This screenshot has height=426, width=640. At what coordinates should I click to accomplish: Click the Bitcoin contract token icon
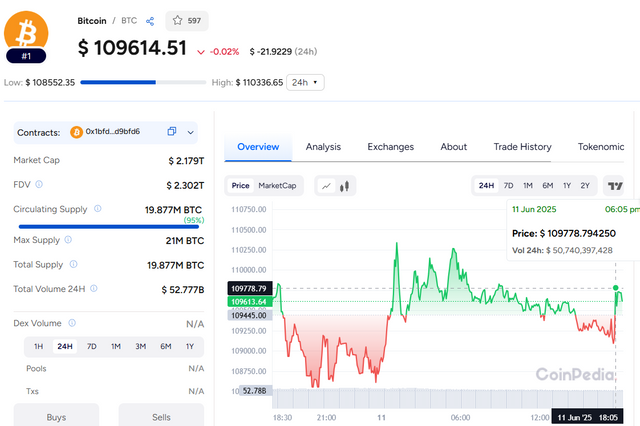[x=76, y=132]
